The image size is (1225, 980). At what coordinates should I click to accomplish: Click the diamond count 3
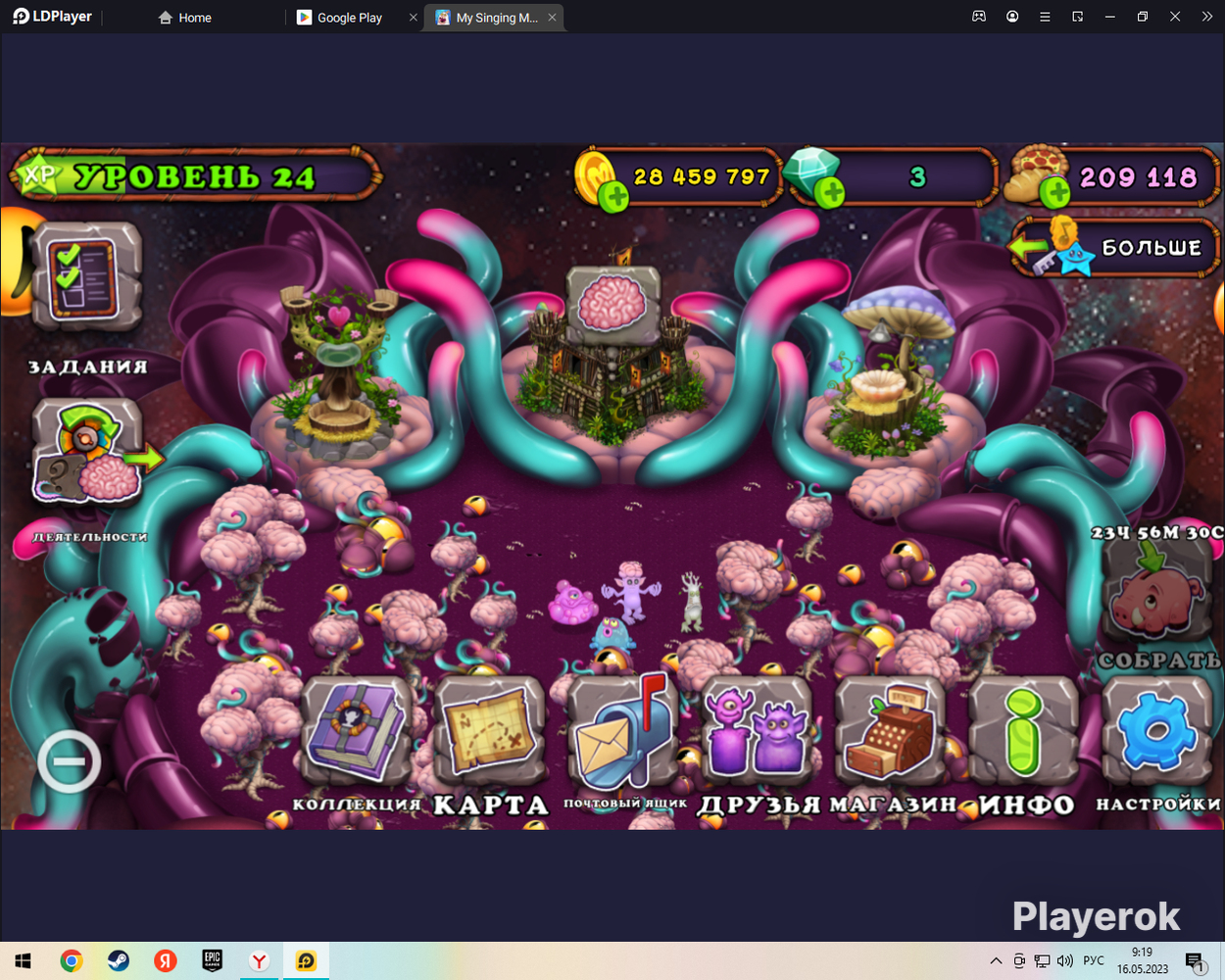click(x=917, y=177)
